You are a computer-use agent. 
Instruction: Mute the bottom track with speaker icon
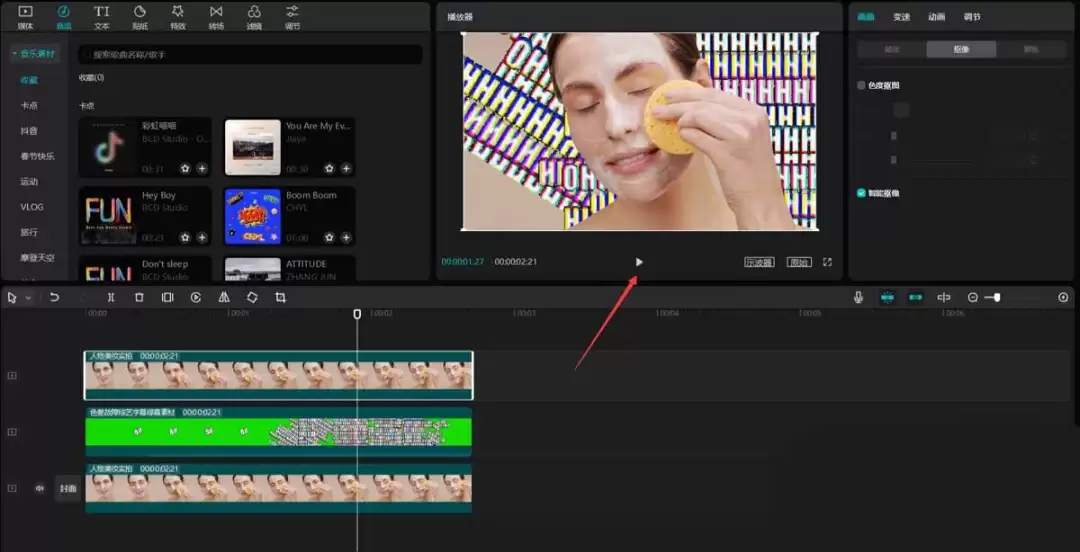click(x=40, y=488)
